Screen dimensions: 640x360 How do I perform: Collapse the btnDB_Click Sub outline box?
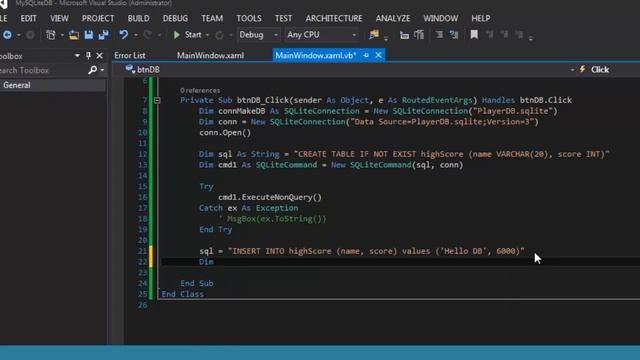(157, 100)
